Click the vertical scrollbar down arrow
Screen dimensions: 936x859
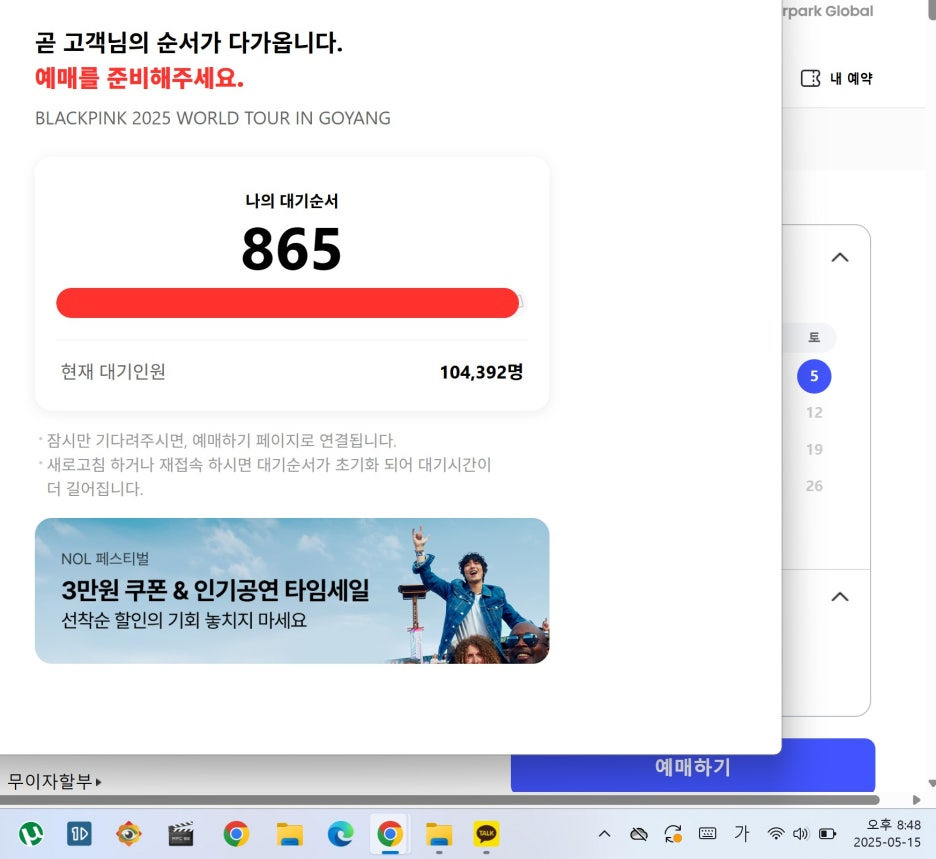coord(932,783)
